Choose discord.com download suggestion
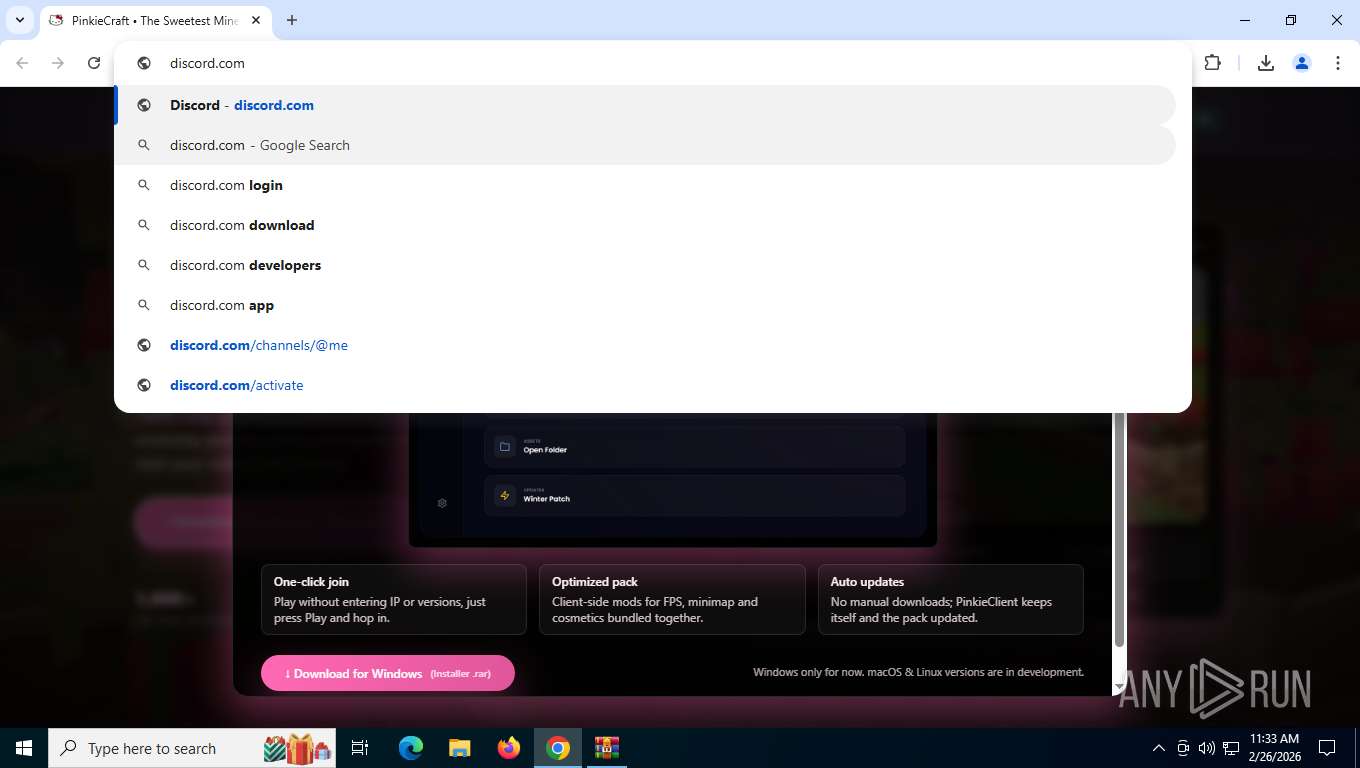 [x=645, y=225]
